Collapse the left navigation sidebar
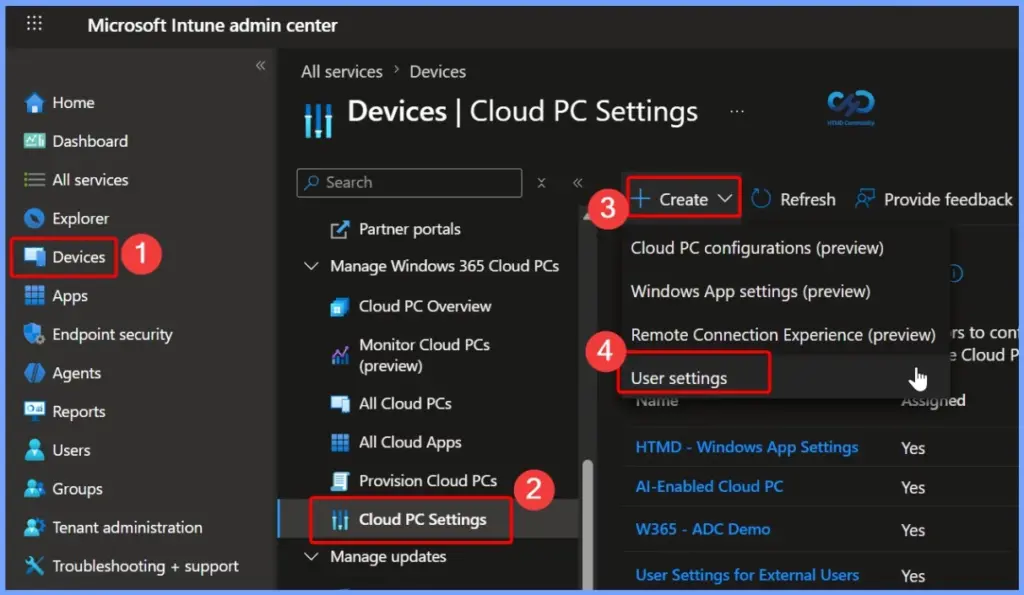The height and width of the screenshot is (595, 1024). click(261, 65)
